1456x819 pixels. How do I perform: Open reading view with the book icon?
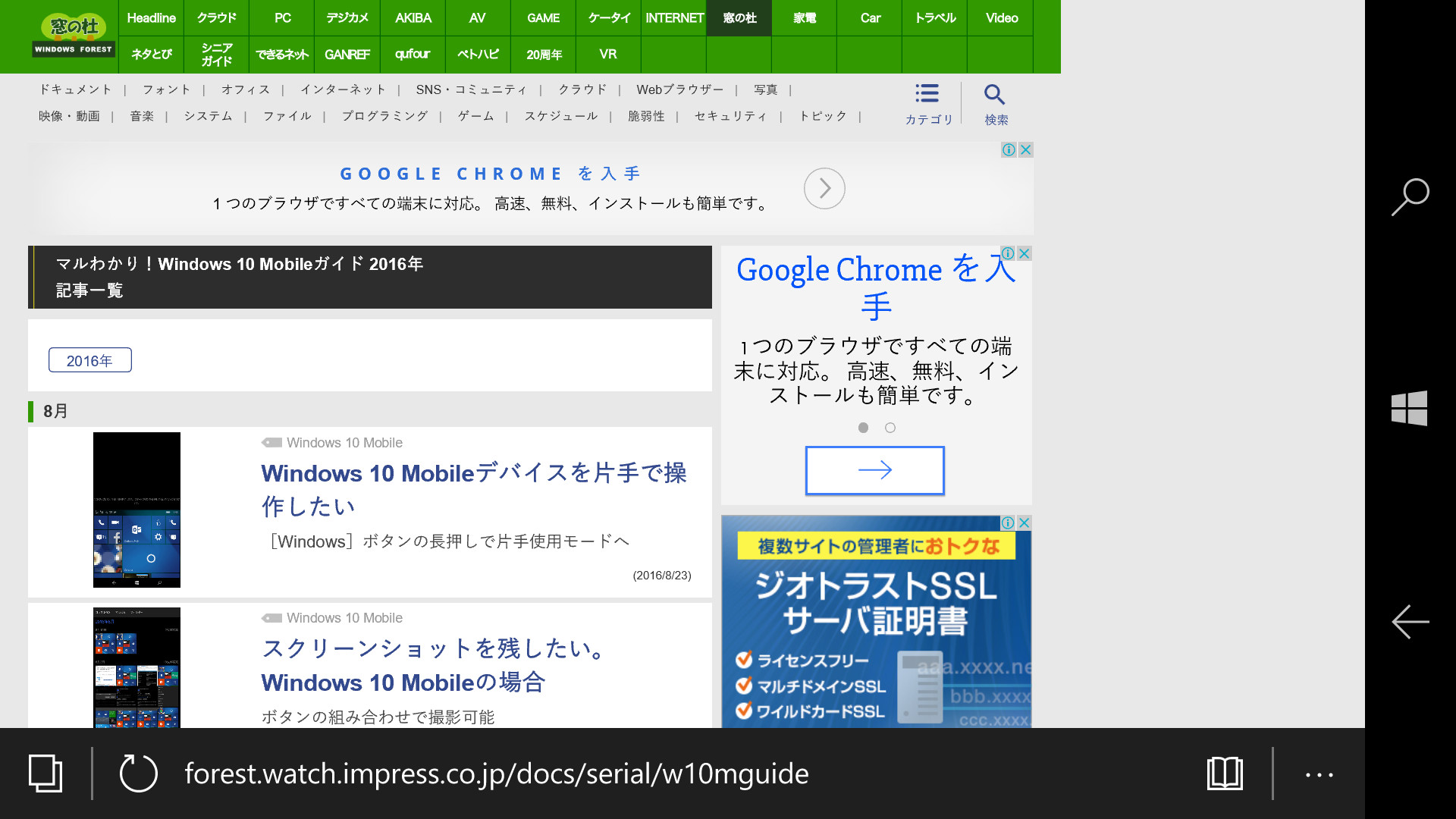(x=1225, y=773)
